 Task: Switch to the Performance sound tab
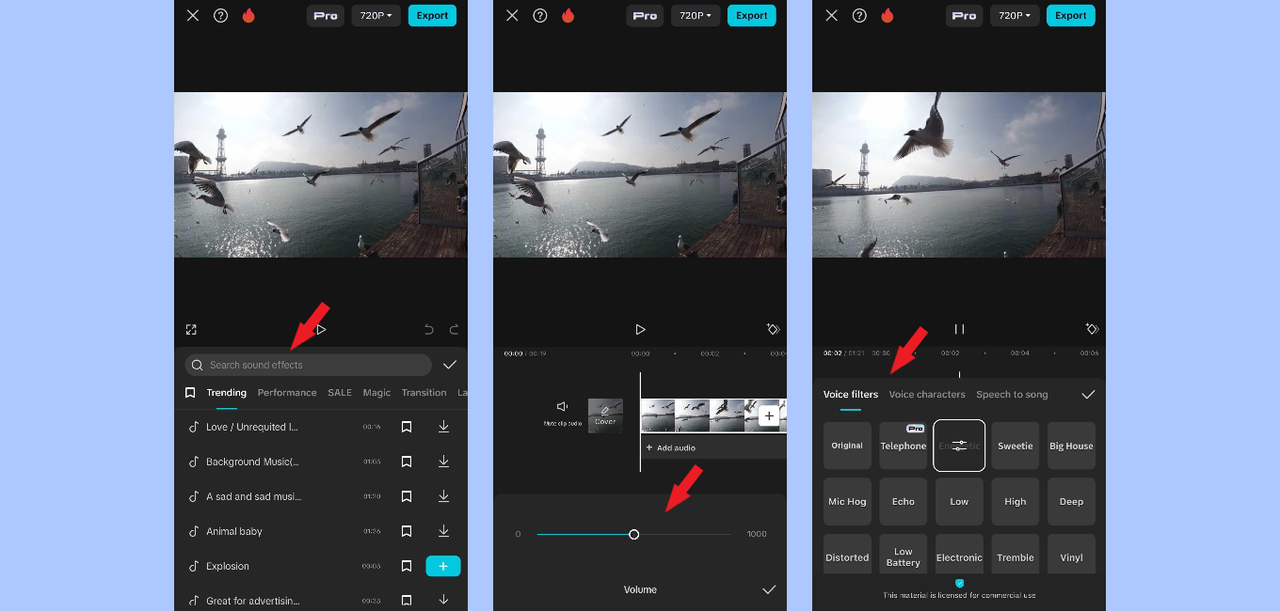(x=287, y=393)
